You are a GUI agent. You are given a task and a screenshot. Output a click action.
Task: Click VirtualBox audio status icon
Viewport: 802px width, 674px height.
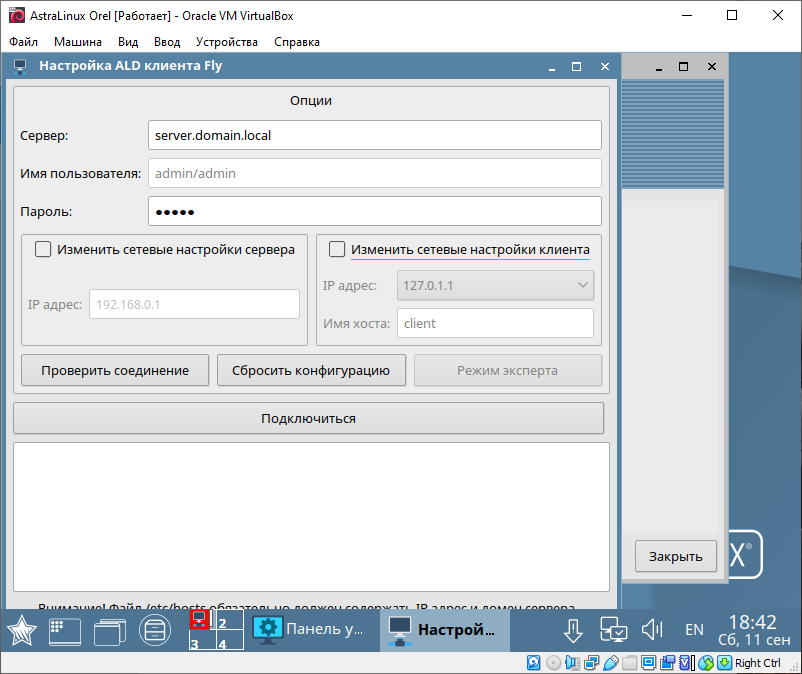tap(572, 663)
